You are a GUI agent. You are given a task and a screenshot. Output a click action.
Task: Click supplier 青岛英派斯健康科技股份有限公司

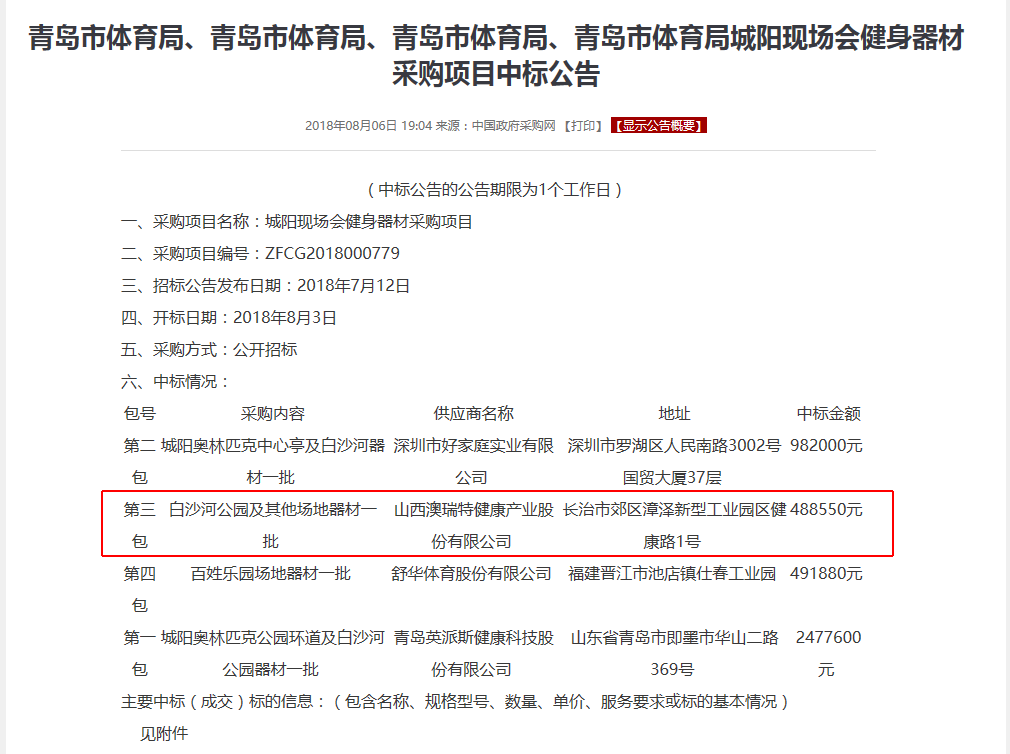(473, 654)
